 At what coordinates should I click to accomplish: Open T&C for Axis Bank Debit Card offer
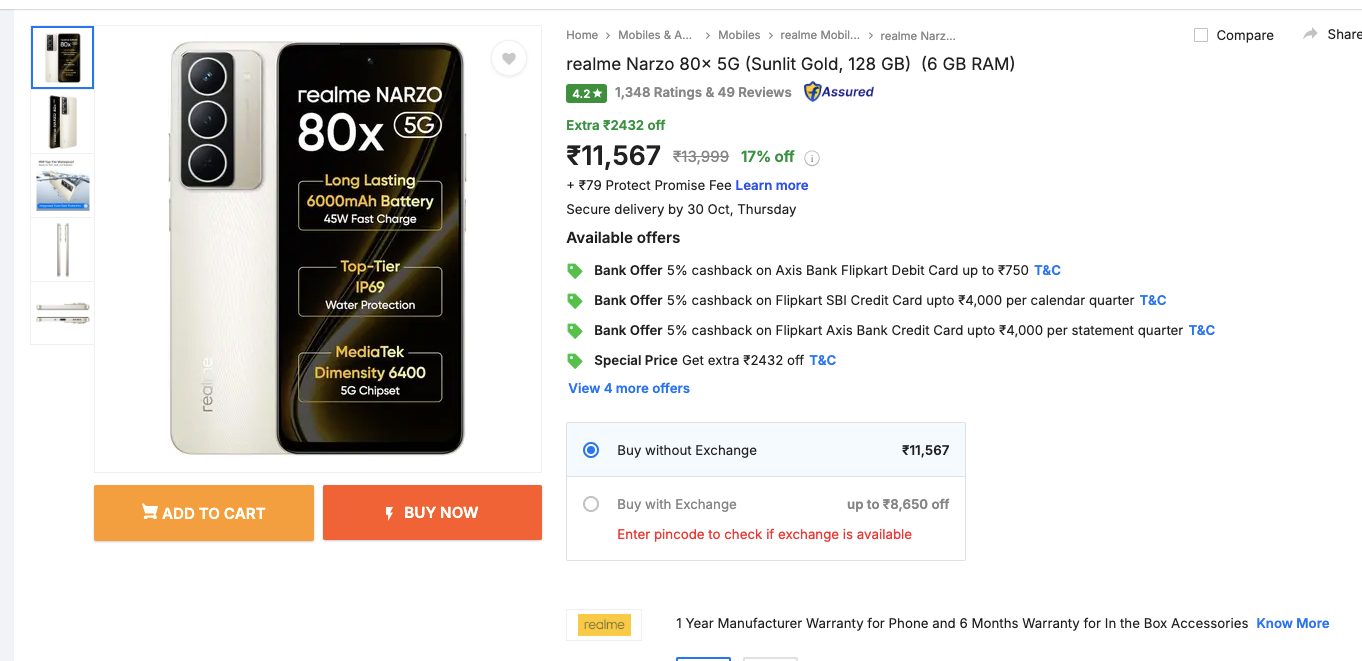point(1047,270)
